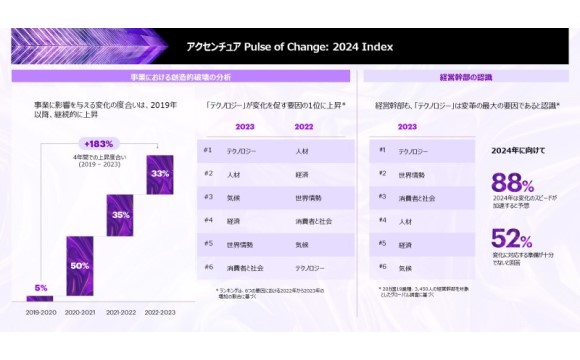Click the caption '4年間での上昇度合い (2019 – 2023)'

100,161
